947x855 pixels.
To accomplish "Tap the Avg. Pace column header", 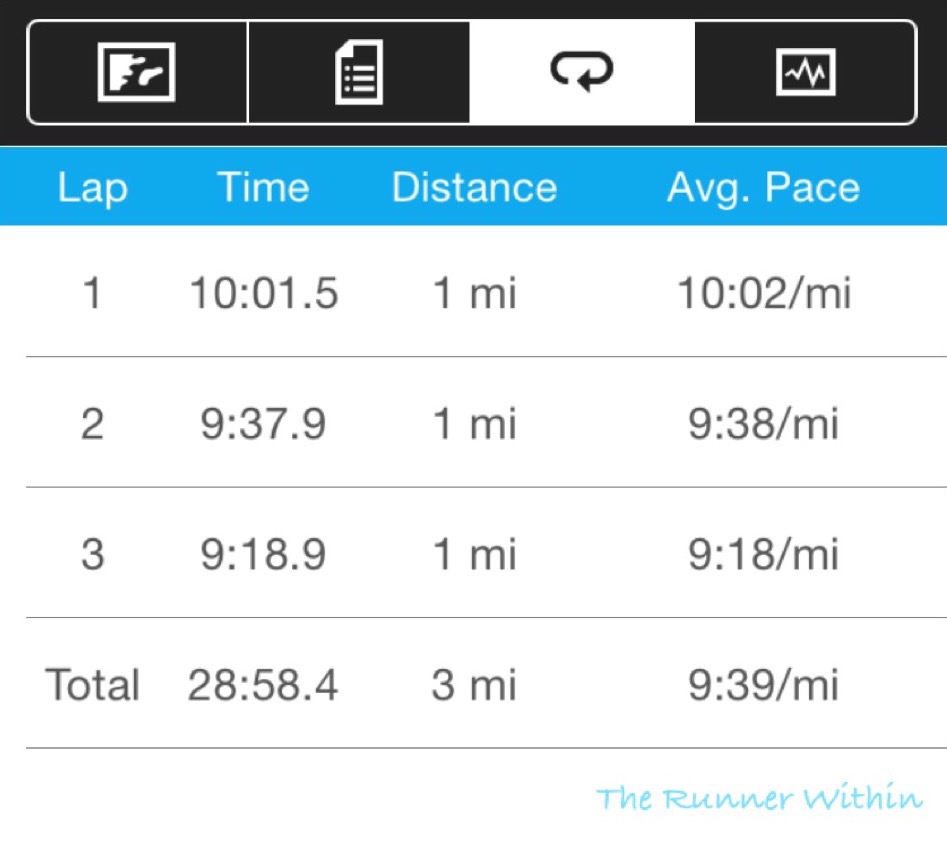I will (x=763, y=188).
